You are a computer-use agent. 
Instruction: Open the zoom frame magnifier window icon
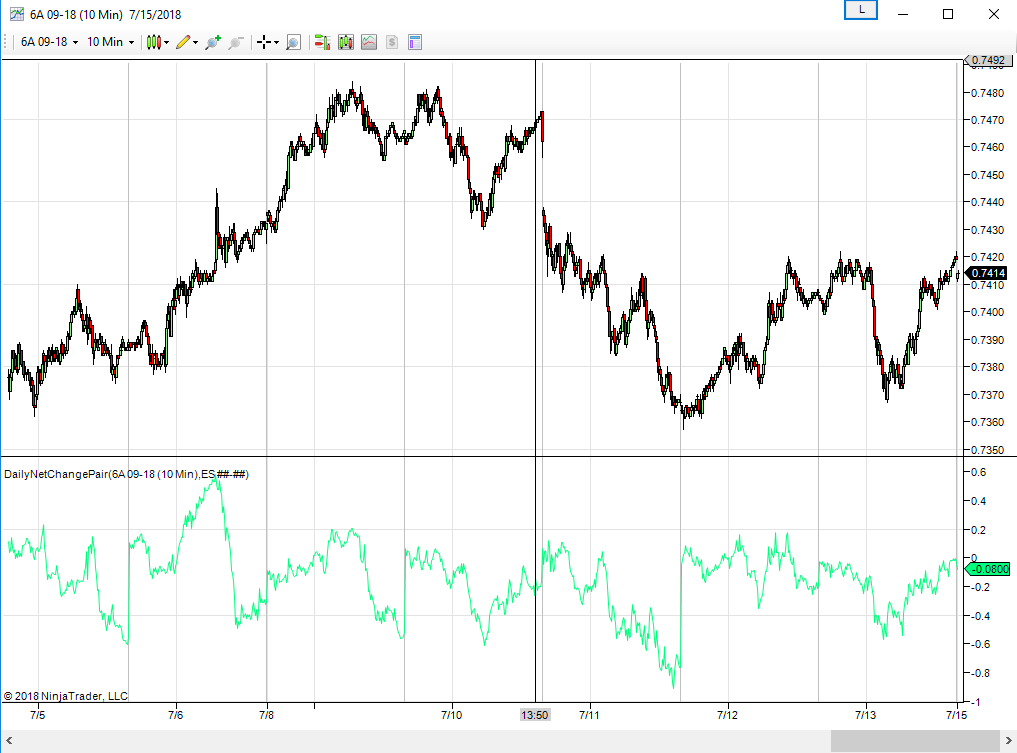pyautogui.click(x=293, y=42)
